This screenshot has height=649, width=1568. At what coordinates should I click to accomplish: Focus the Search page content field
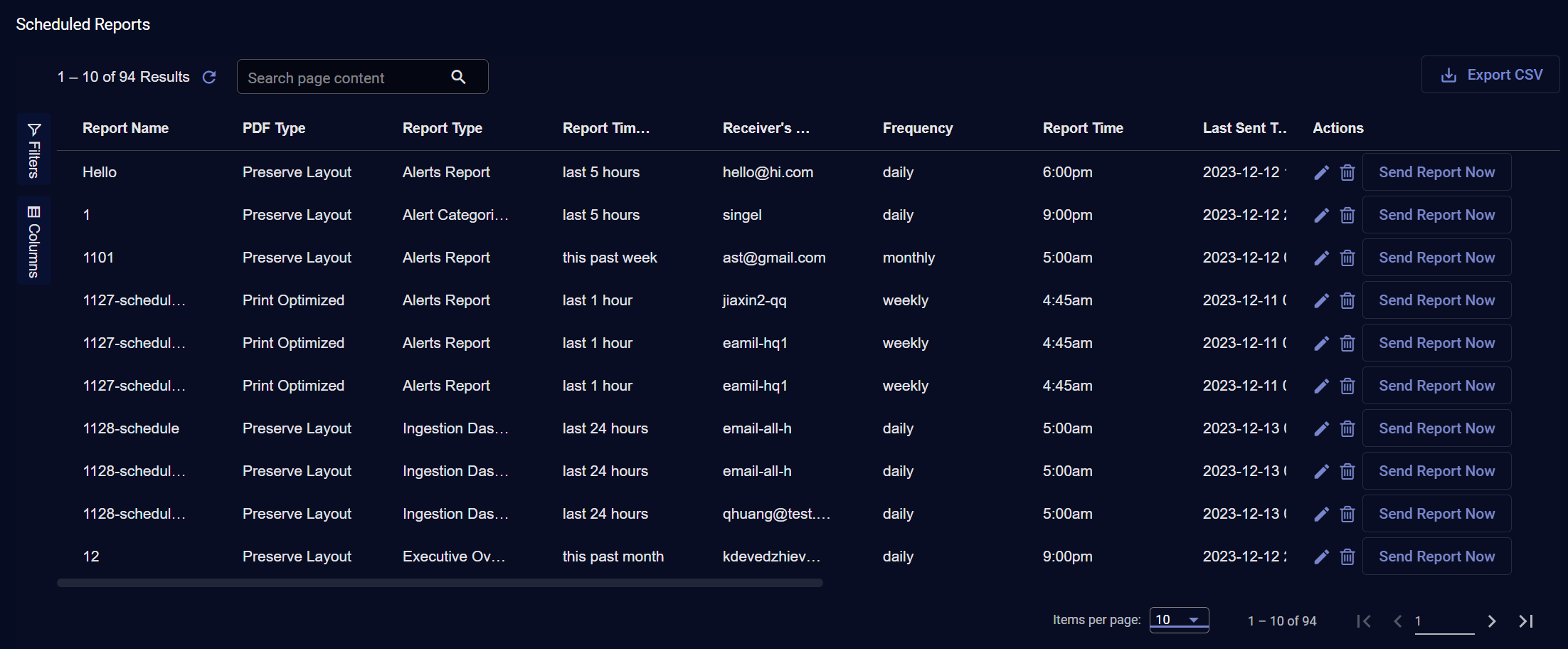[x=341, y=78]
